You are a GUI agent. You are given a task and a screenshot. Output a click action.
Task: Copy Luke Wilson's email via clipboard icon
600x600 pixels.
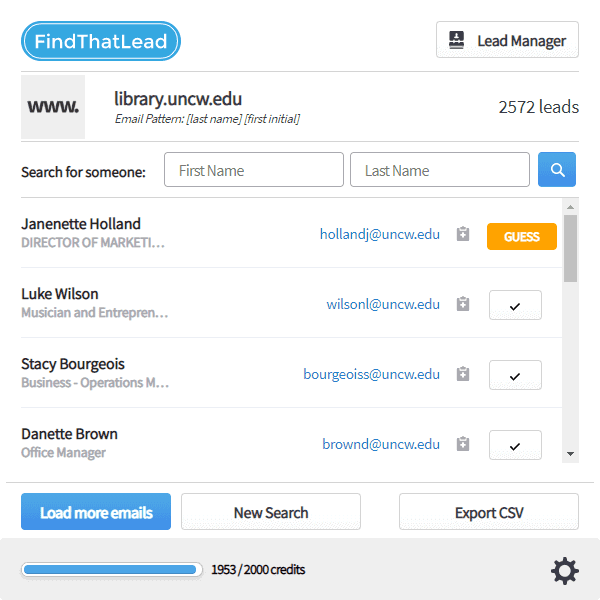(x=463, y=304)
